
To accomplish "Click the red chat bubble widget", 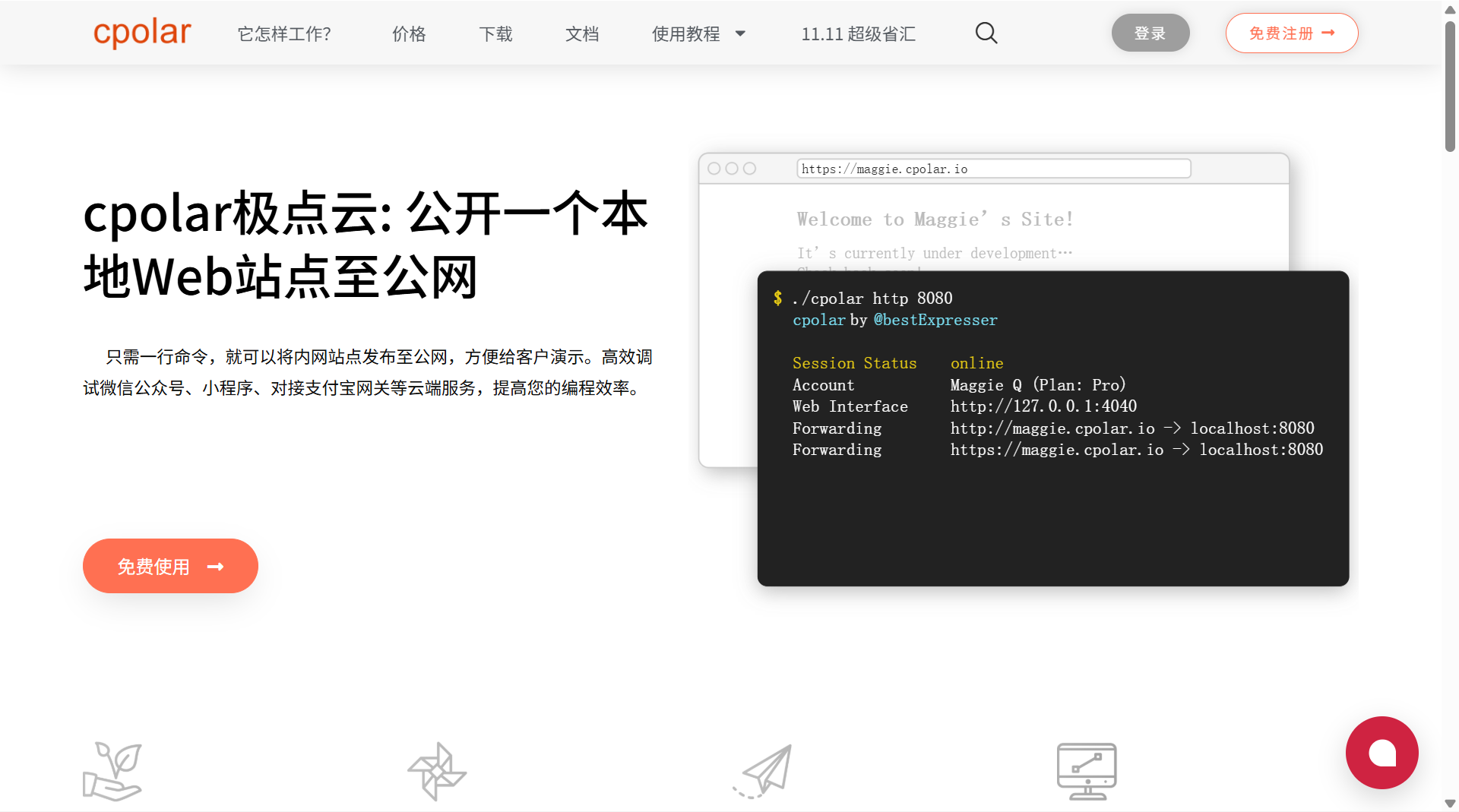I will [x=1381, y=753].
